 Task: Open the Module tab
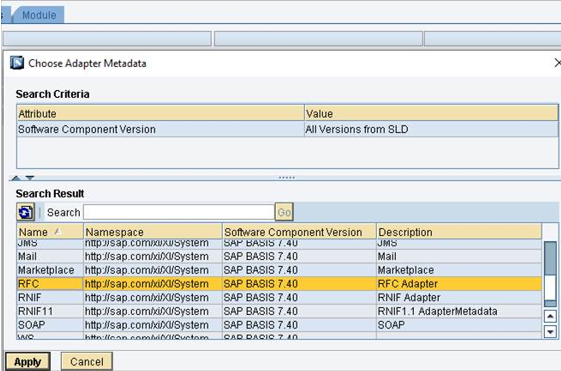(x=39, y=15)
